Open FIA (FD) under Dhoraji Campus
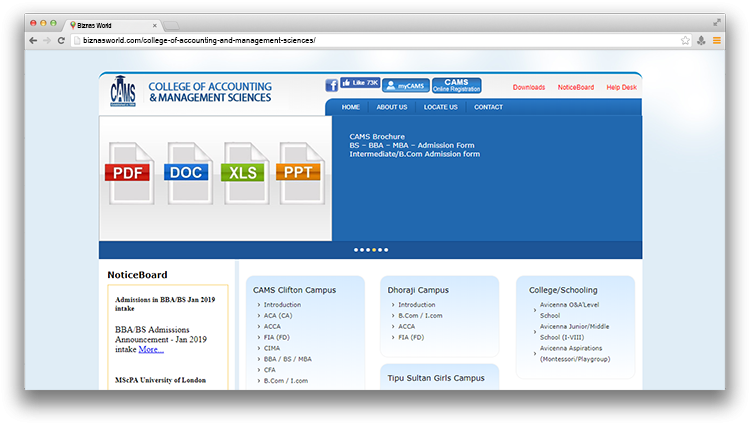This screenshot has height=425, width=750. click(x=411, y=338)
